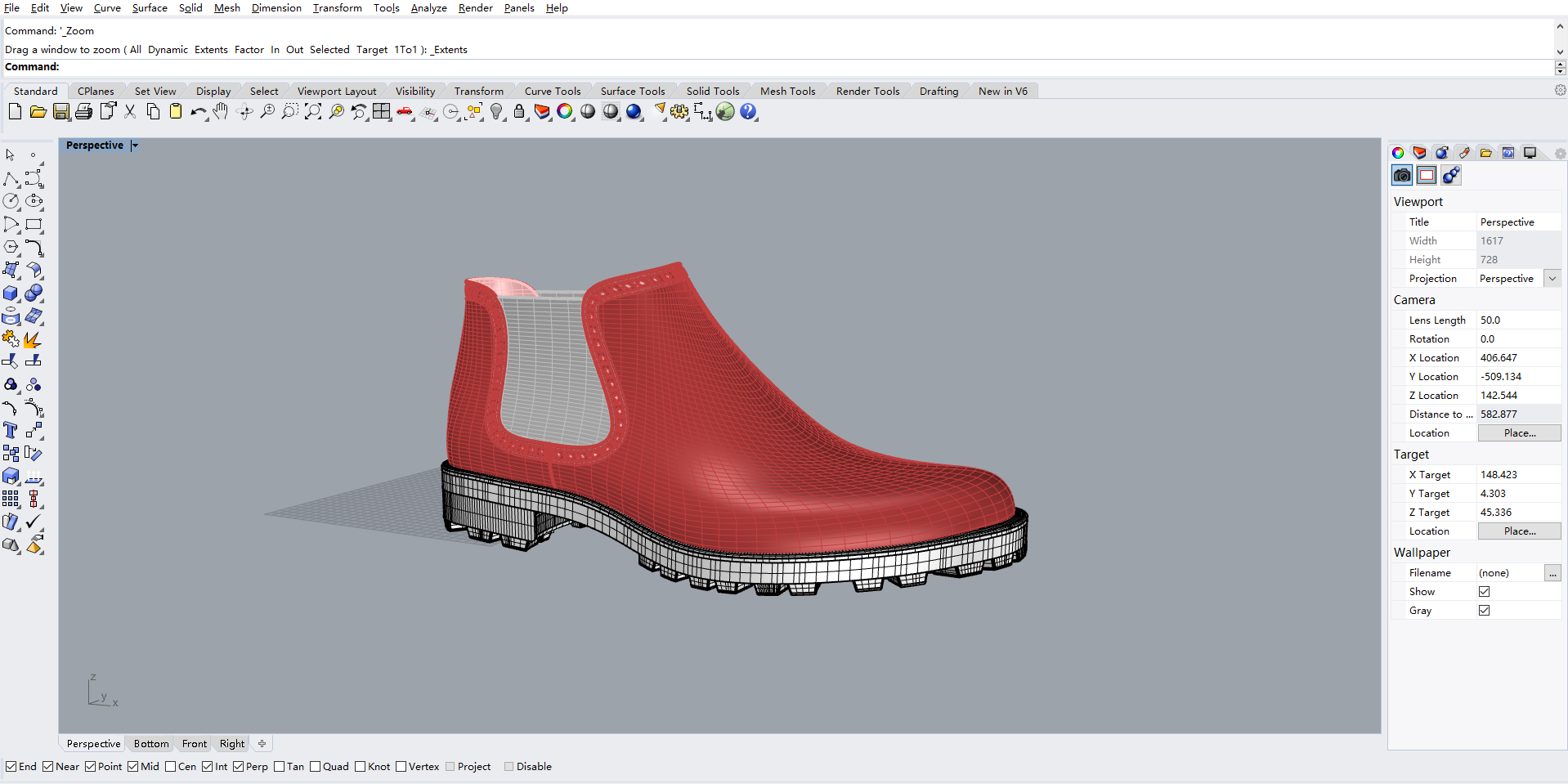
Task: Toggle the Project osnap checkbox
Action: tap(450, 766)
